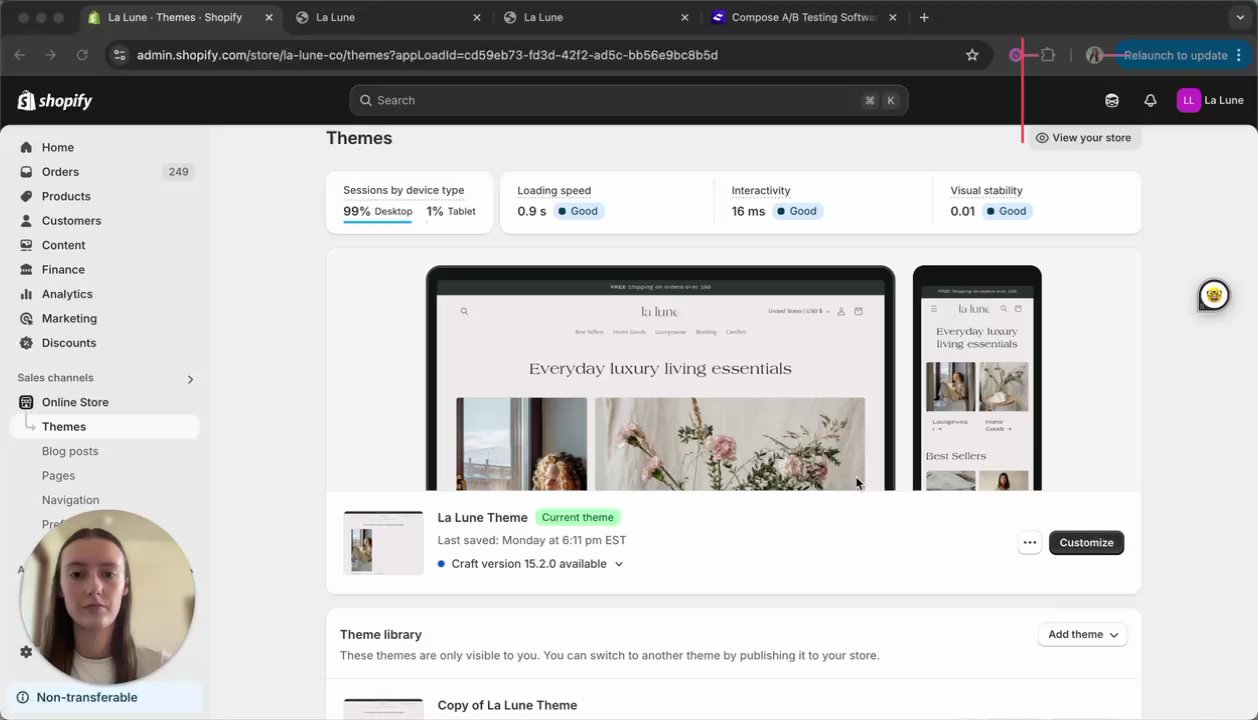Open the browser extensions puzzle icon
This screenshot has height=720, width=1258.
coord(1048,55)
